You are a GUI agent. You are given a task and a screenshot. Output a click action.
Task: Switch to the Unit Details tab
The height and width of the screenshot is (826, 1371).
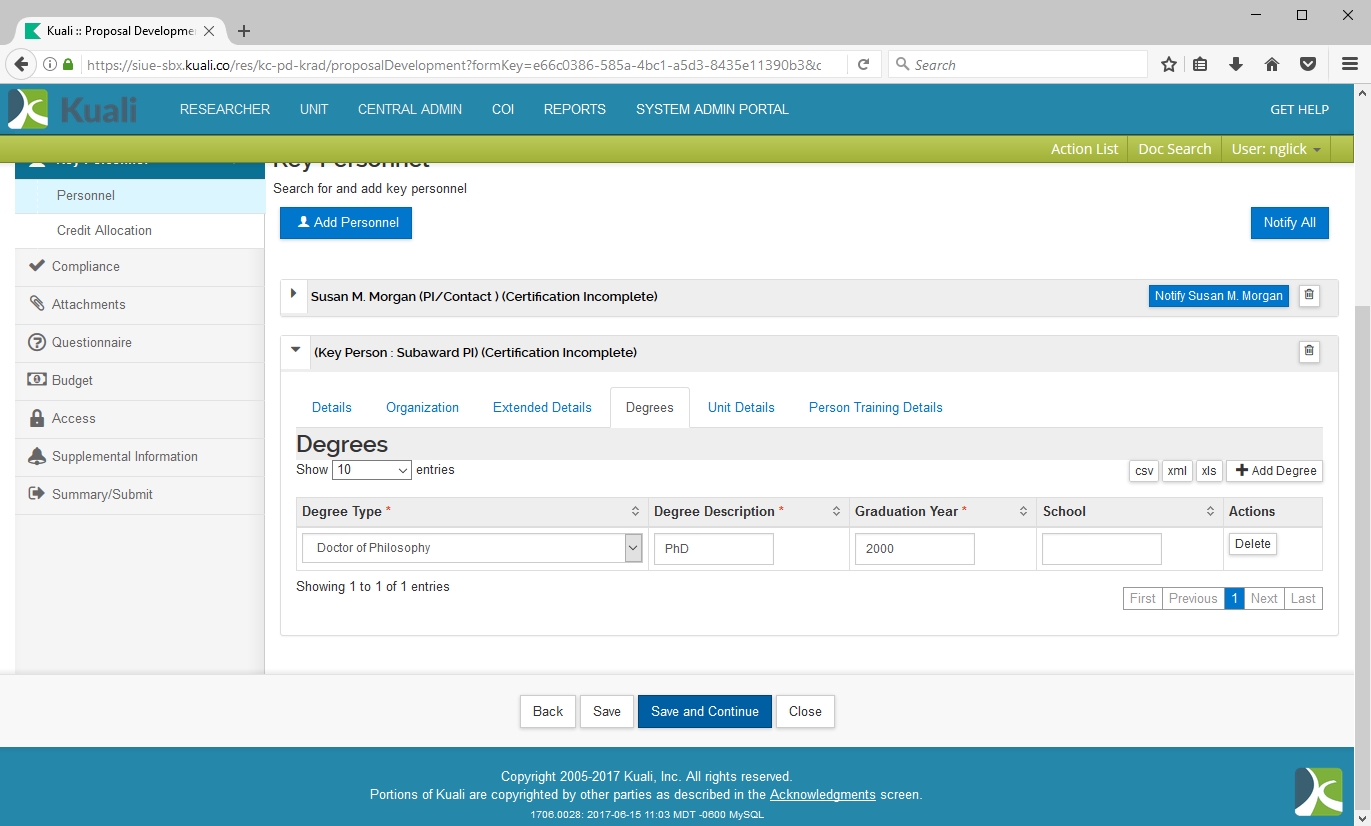coord(741,408)
